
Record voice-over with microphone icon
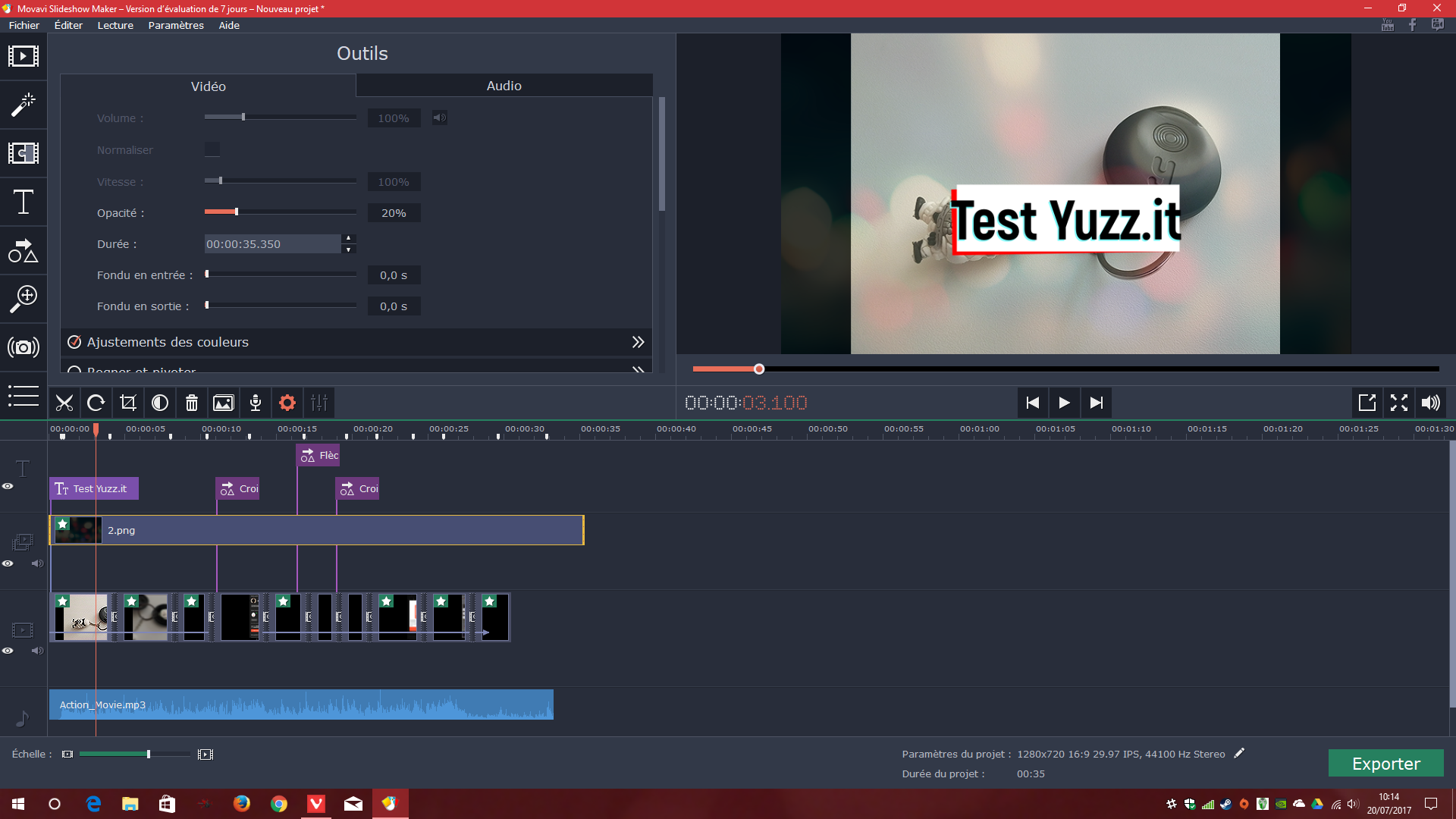point(256,403)
